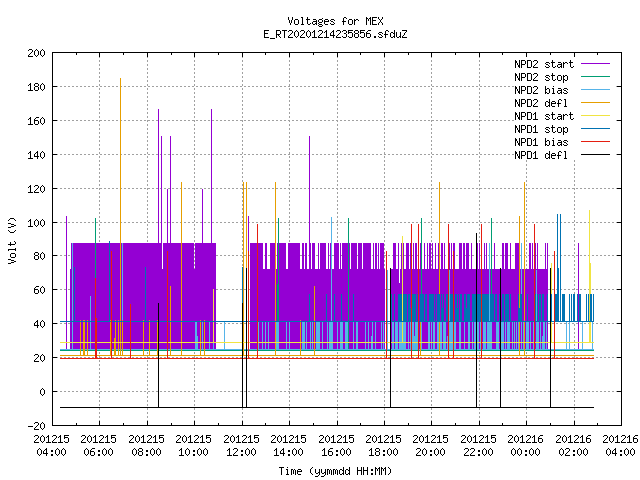Select the NPD1 defl legend entry
Viewport: 640px width, 480px height.
[x=541, y=155]
